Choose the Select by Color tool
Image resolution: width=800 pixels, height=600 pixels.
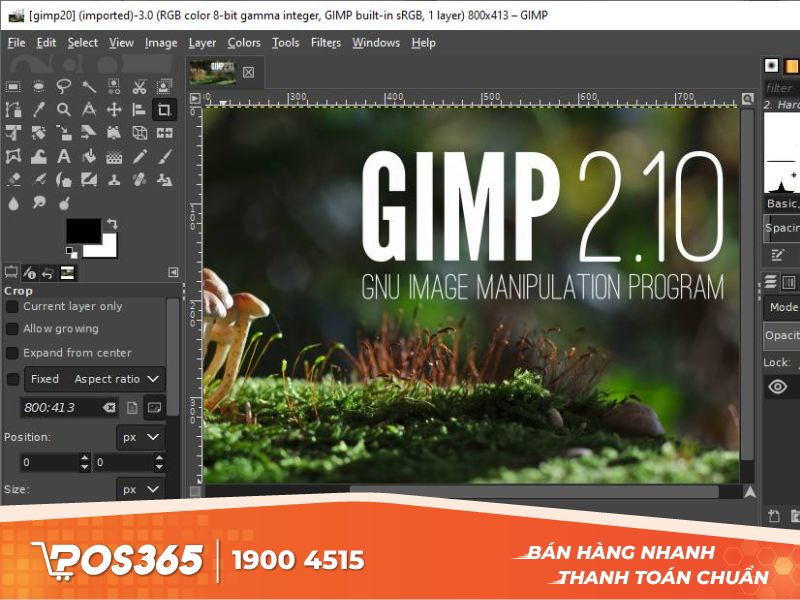click(114, 86)
